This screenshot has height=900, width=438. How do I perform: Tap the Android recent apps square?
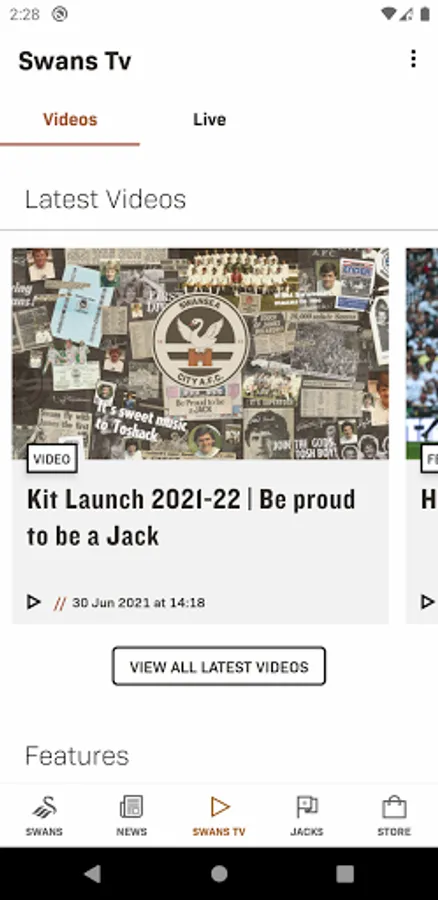point(345,874)
